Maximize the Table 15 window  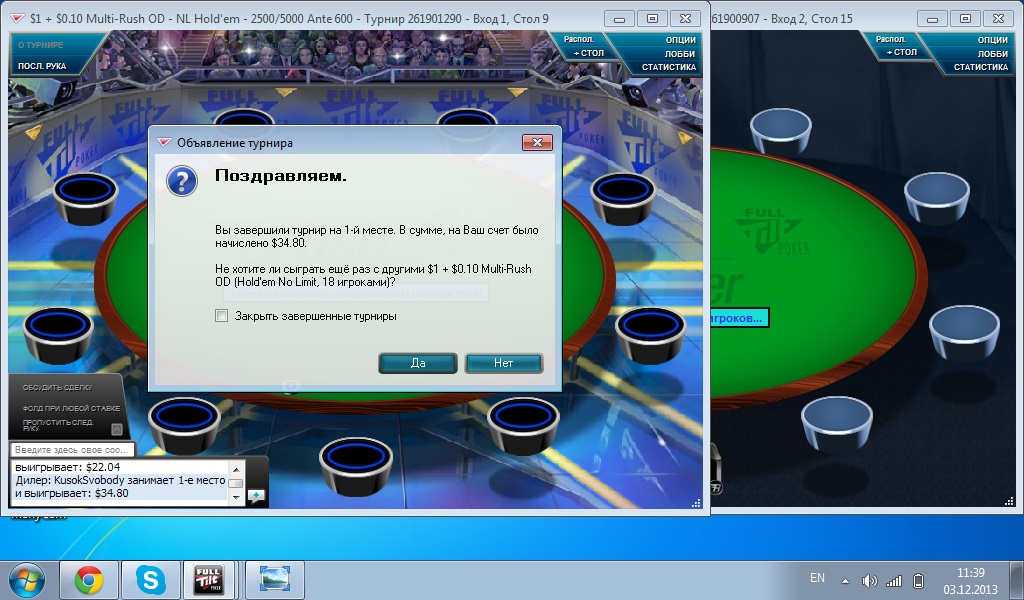click(965, 19)
